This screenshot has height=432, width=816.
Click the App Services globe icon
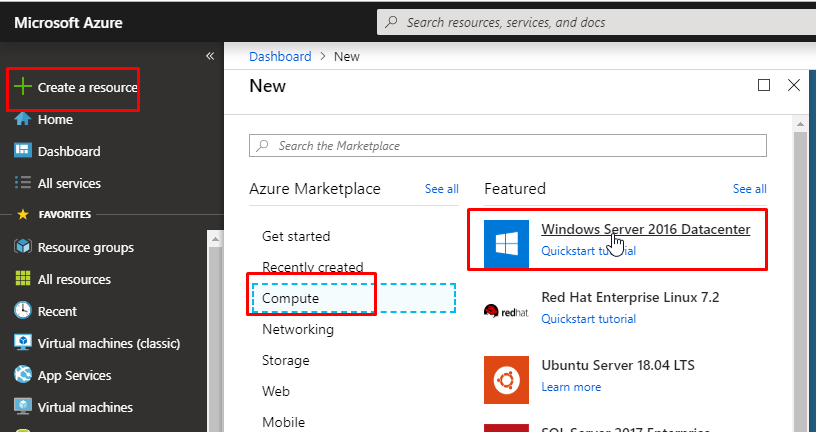[x=23, y=376]
